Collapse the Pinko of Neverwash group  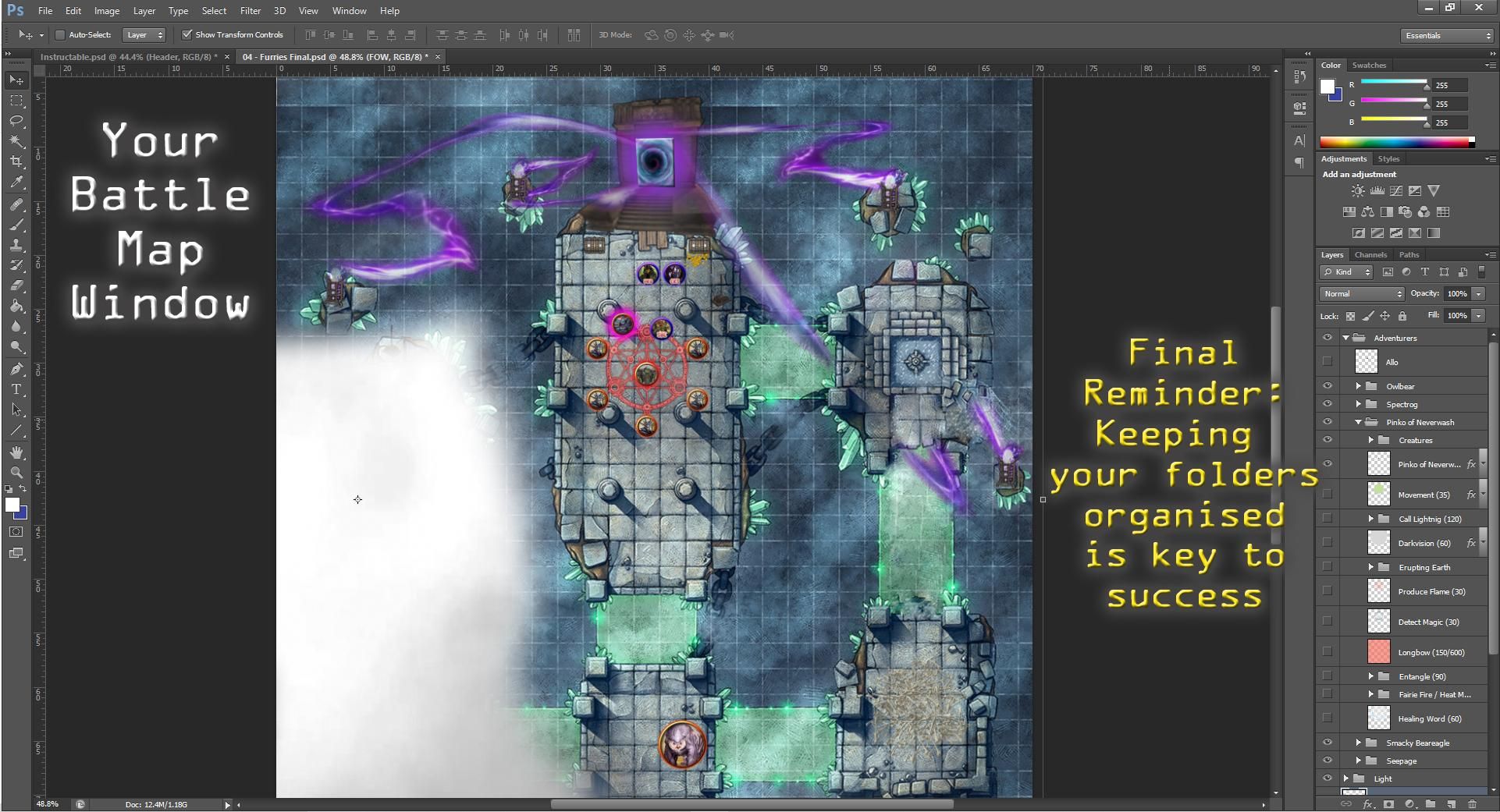(1360, 422)
